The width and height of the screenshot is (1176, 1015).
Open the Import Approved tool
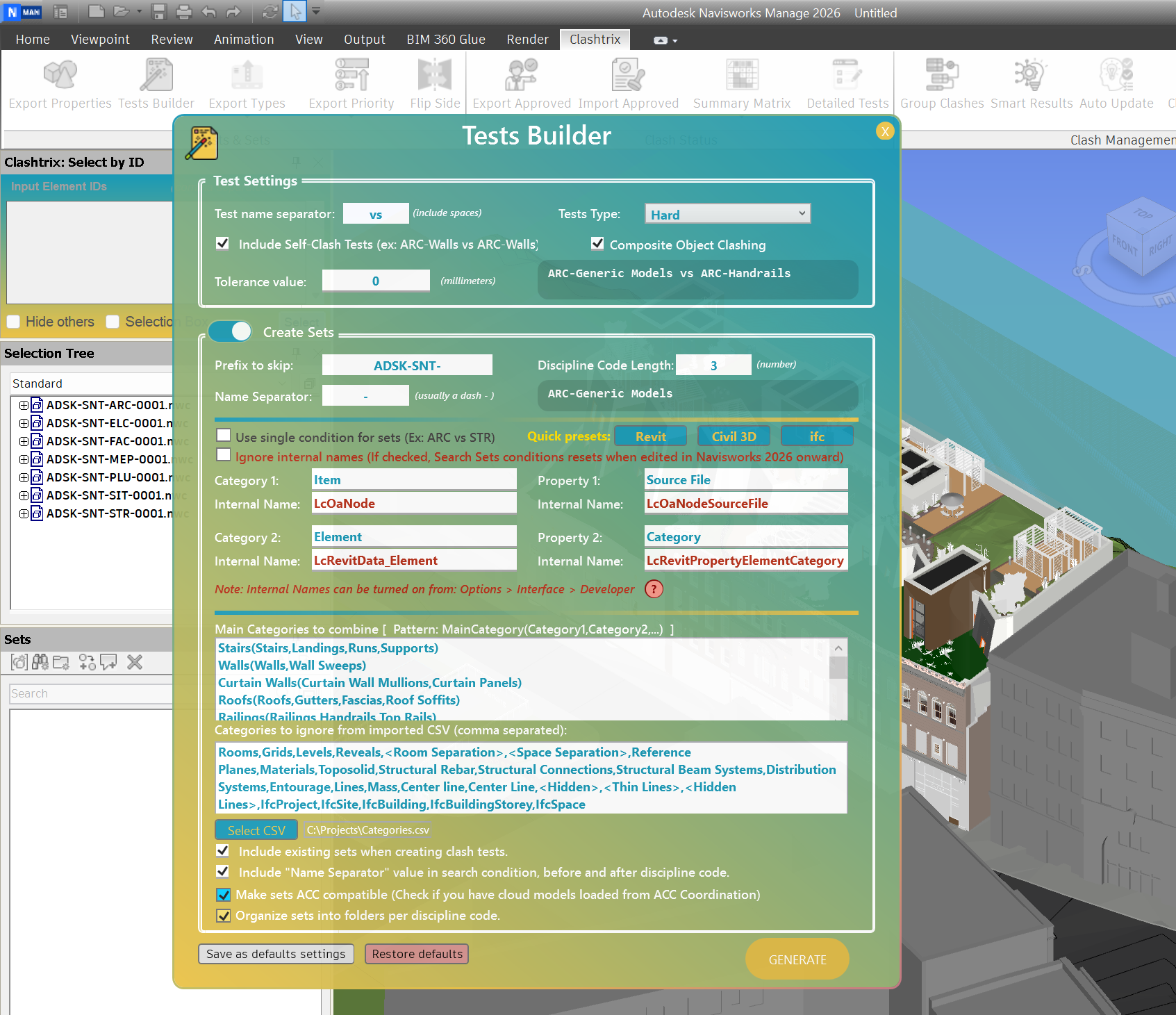coord(628,75)
